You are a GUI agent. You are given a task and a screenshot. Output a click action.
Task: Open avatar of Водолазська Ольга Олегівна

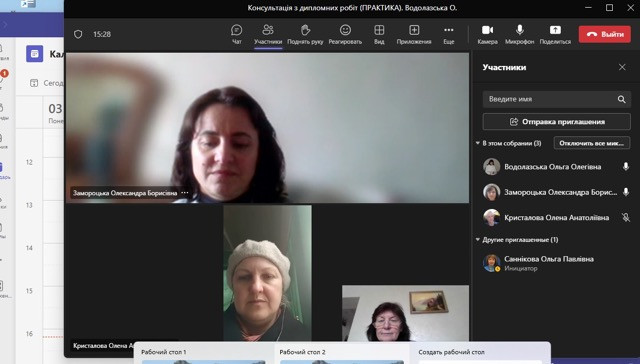[x=491, y=166]
